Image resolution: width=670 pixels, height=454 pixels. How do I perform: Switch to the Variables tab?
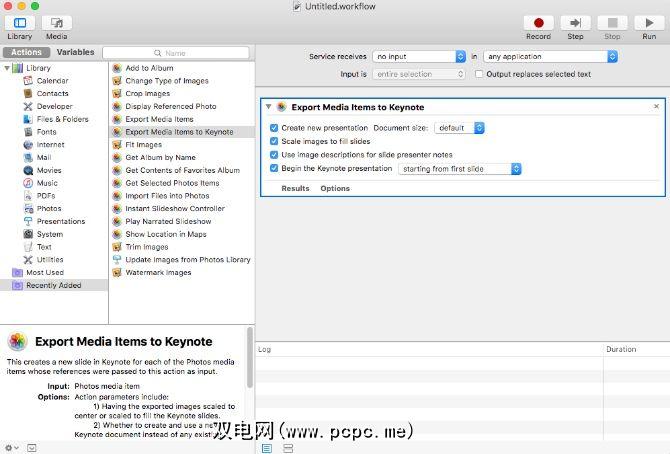(x=75, y=52)
